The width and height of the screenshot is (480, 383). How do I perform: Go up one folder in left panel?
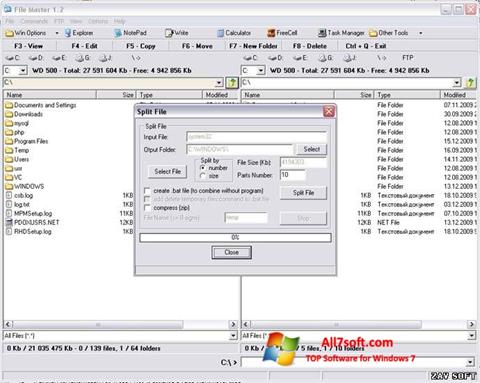pos(232,82)
